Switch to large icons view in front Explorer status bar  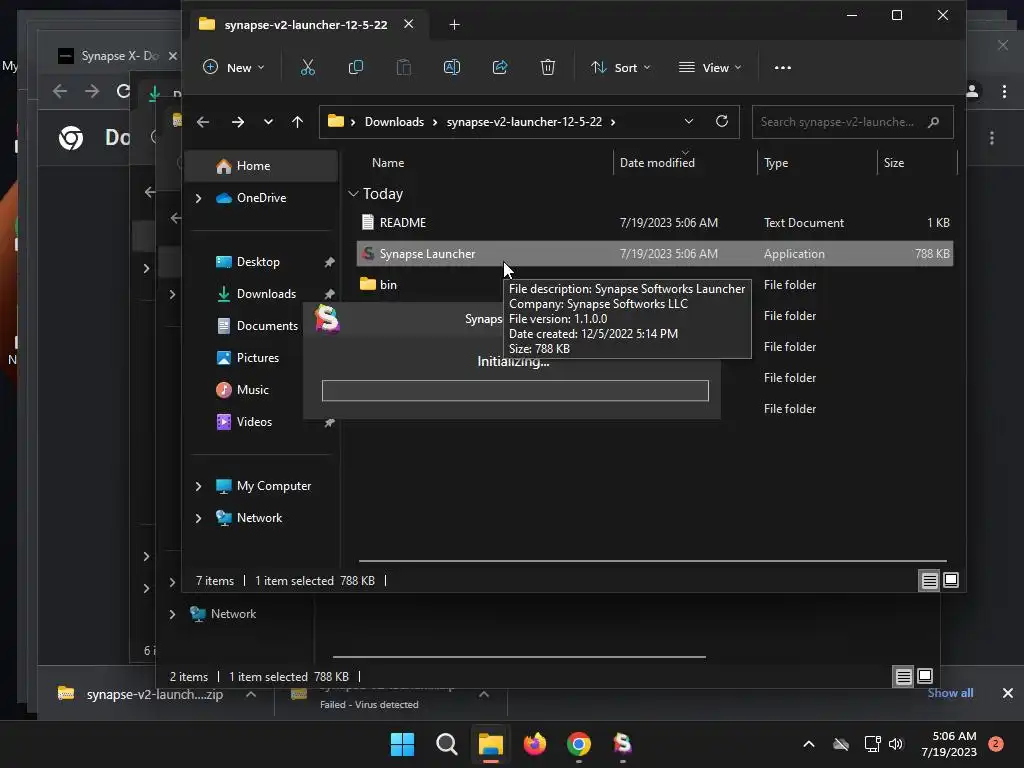pos(951,580)
